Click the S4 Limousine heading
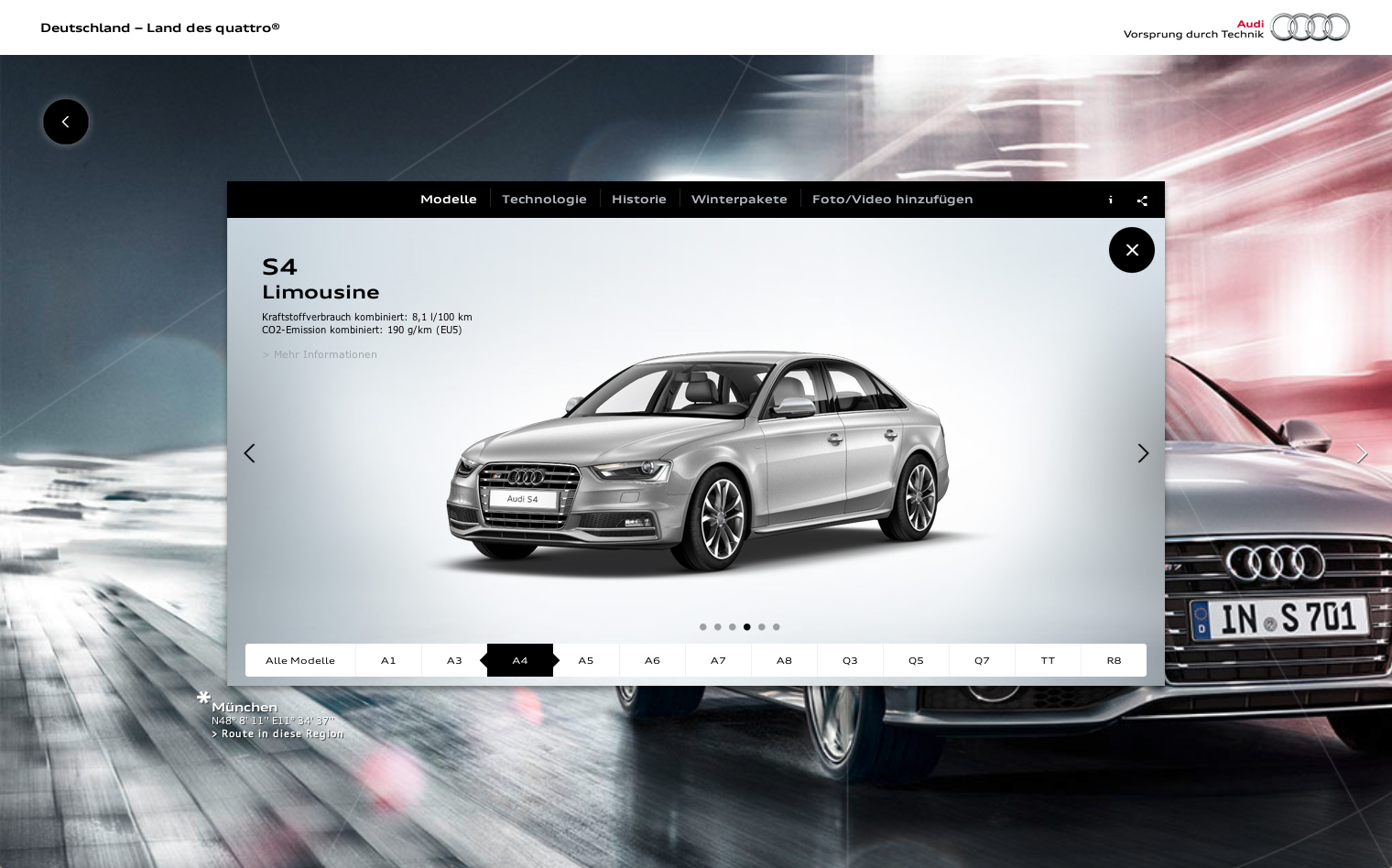 (321, 279)
